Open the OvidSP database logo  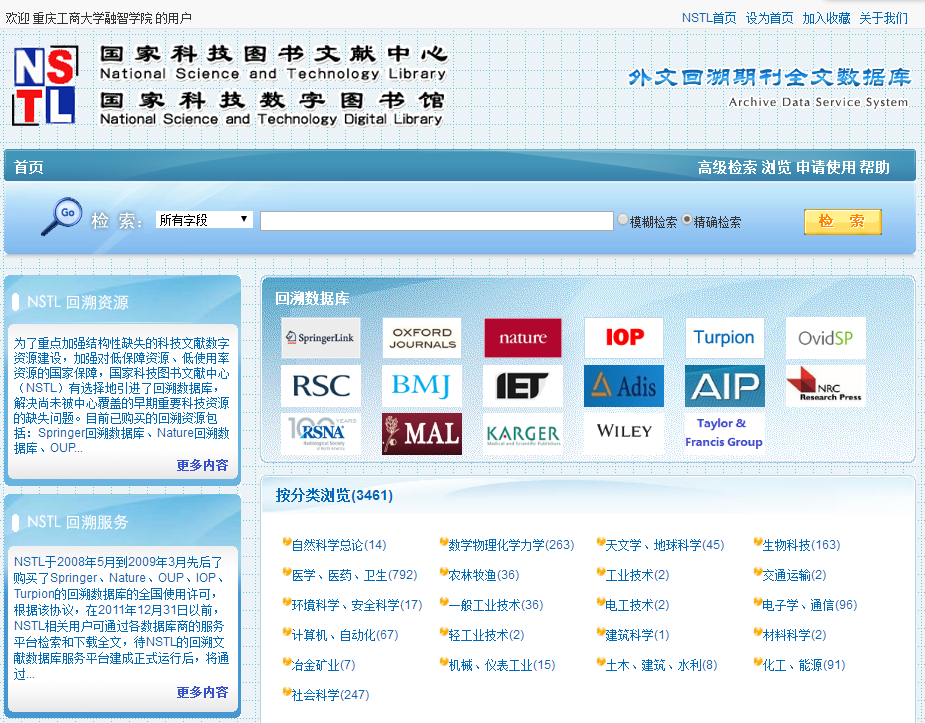coord(826,338)
